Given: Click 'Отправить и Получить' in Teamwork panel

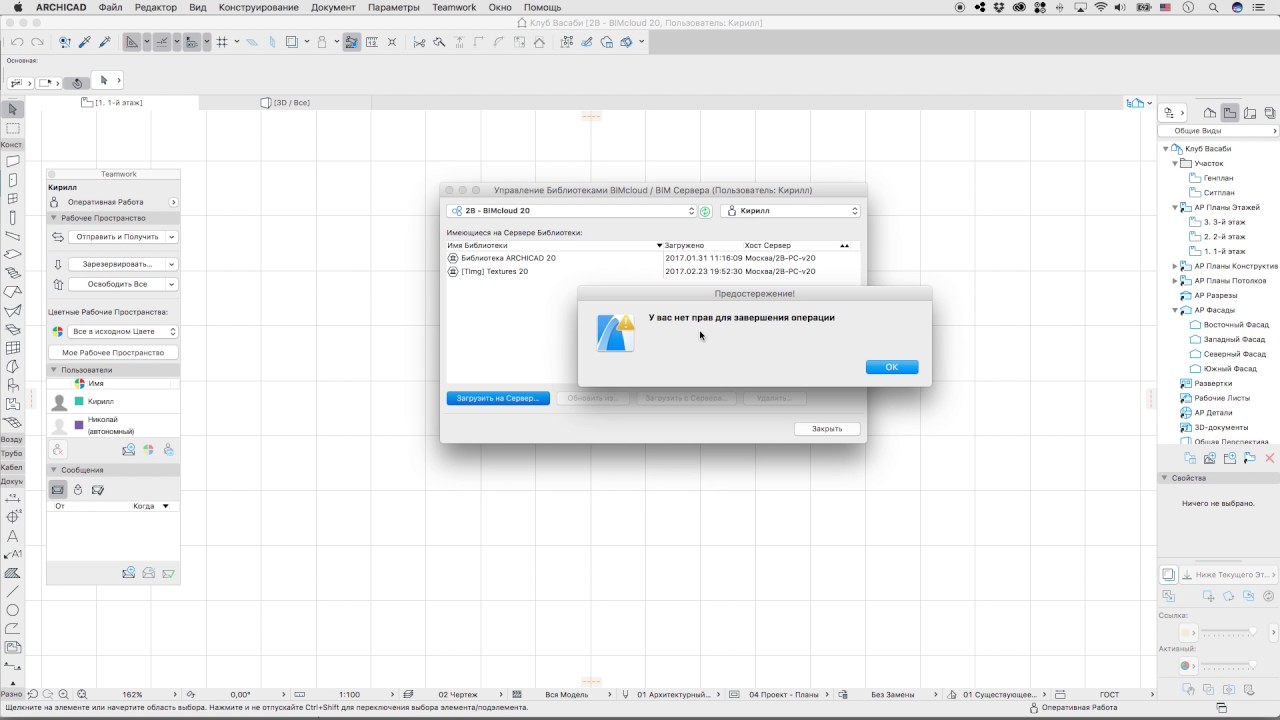Looking at the screenshot, I should 115,237.
